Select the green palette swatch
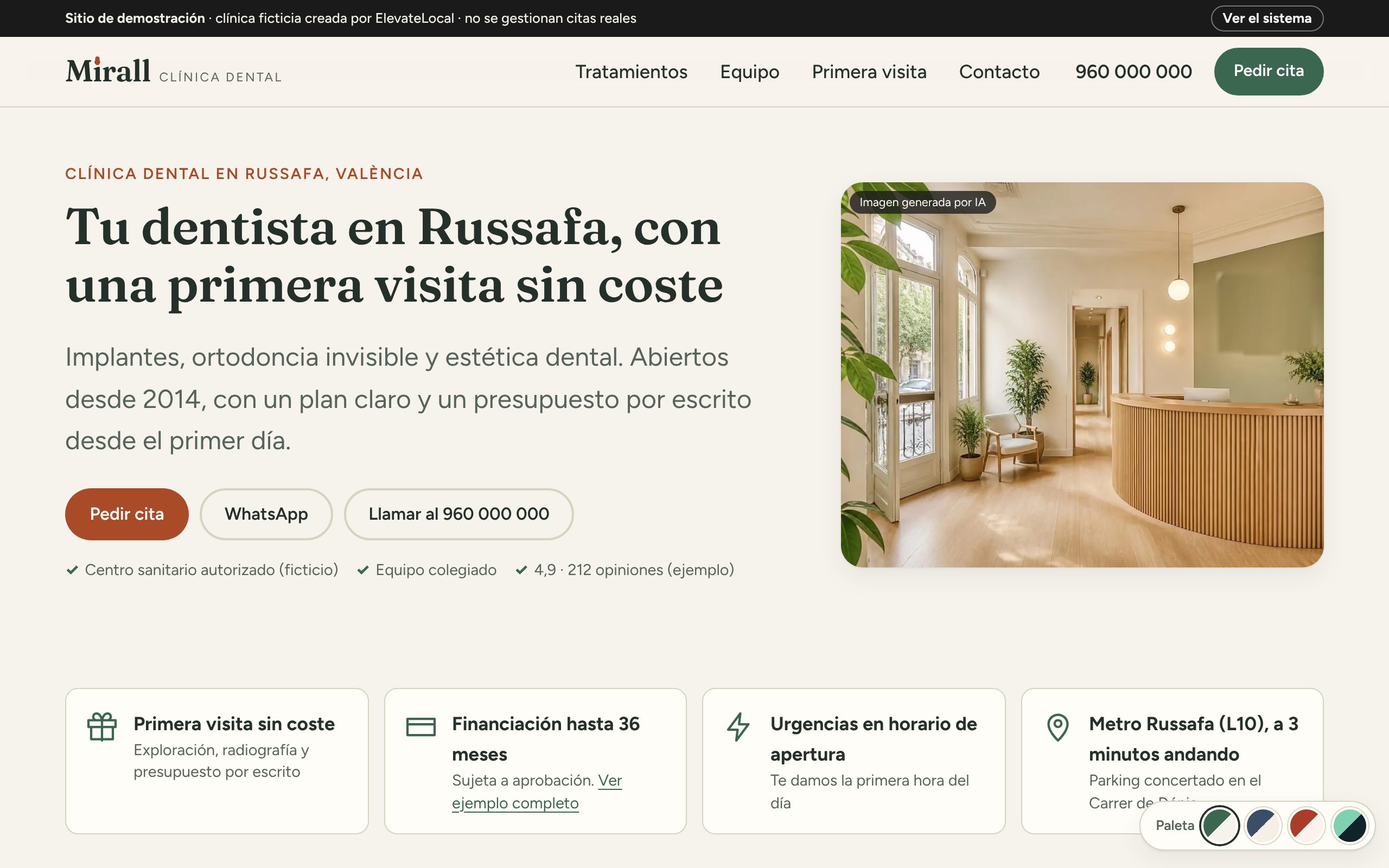 click(1220, 826)
